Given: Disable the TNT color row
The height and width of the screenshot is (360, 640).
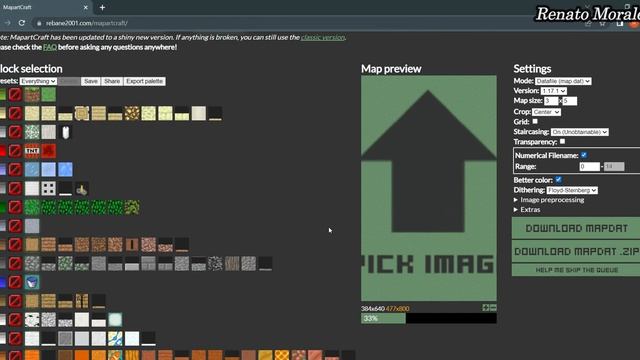Looking at the screenshot, I should 15,151.
